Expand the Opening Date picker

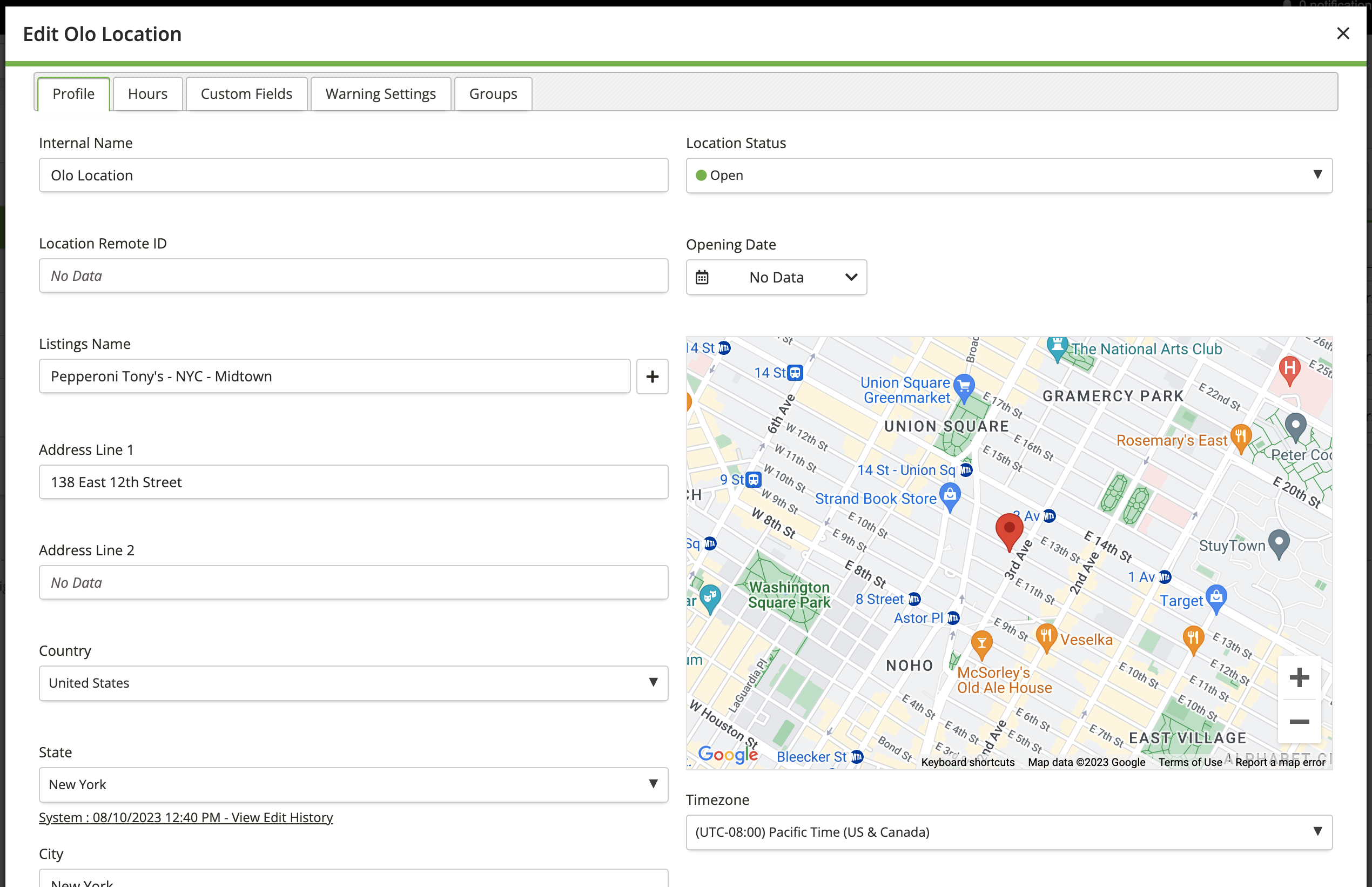pos(776,277)
